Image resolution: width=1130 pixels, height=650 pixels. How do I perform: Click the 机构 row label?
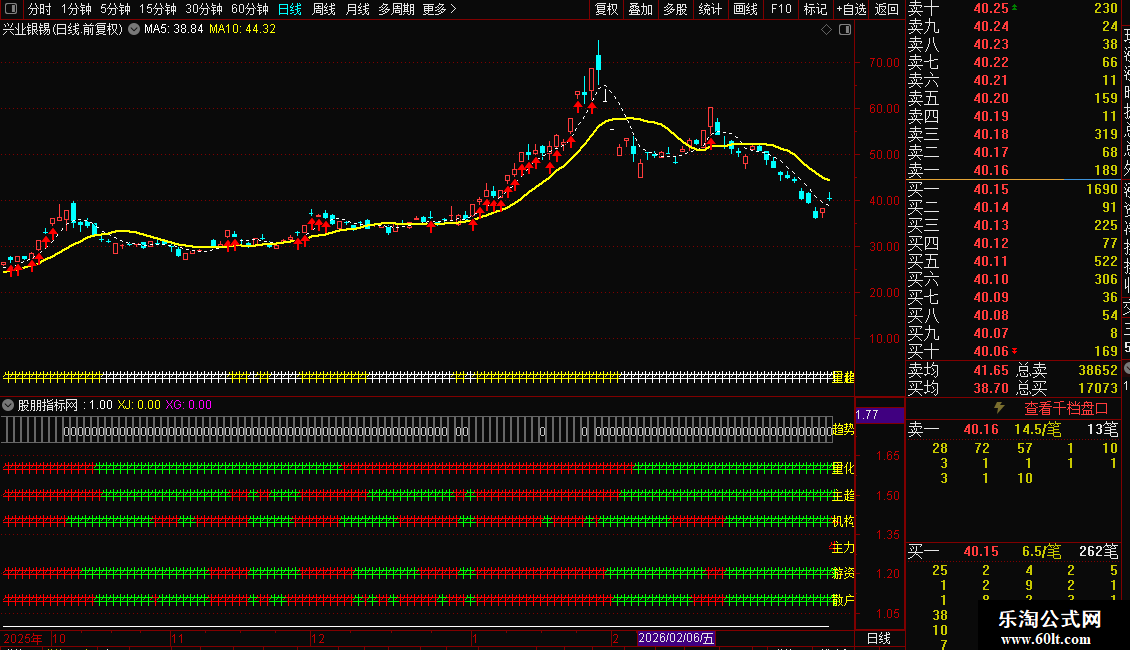click(x=843, y=521)
